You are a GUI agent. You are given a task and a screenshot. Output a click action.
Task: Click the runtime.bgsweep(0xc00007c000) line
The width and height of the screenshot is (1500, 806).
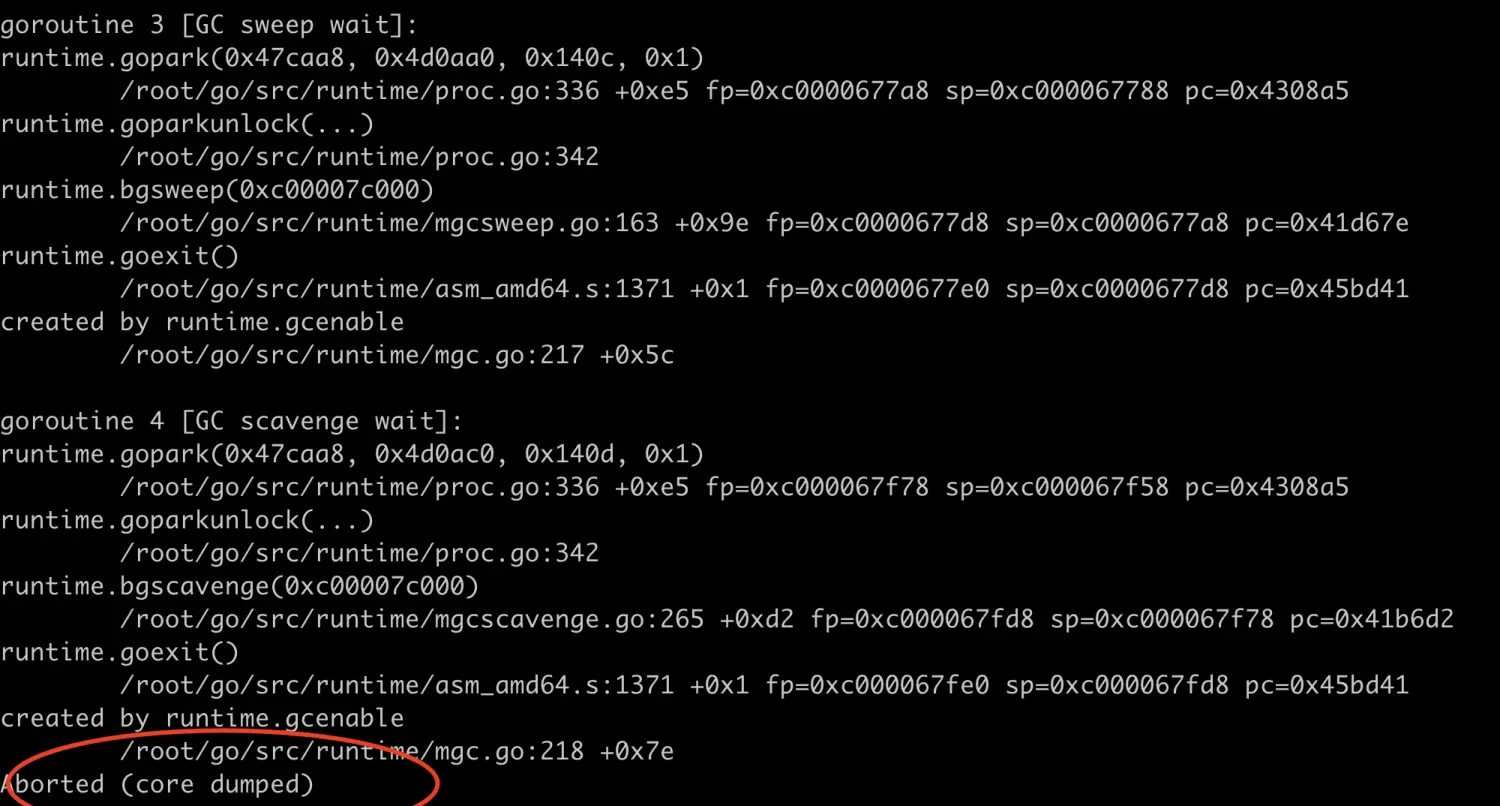coord(217,190)
